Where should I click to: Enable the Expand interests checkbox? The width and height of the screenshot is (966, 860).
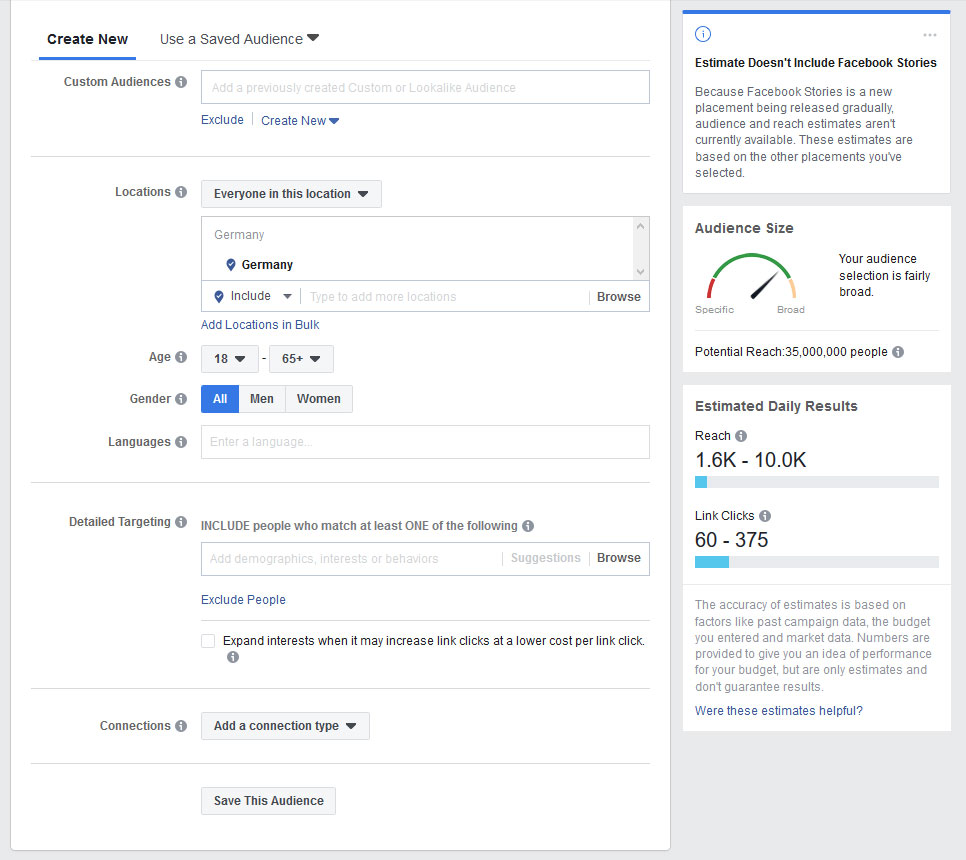207,640
